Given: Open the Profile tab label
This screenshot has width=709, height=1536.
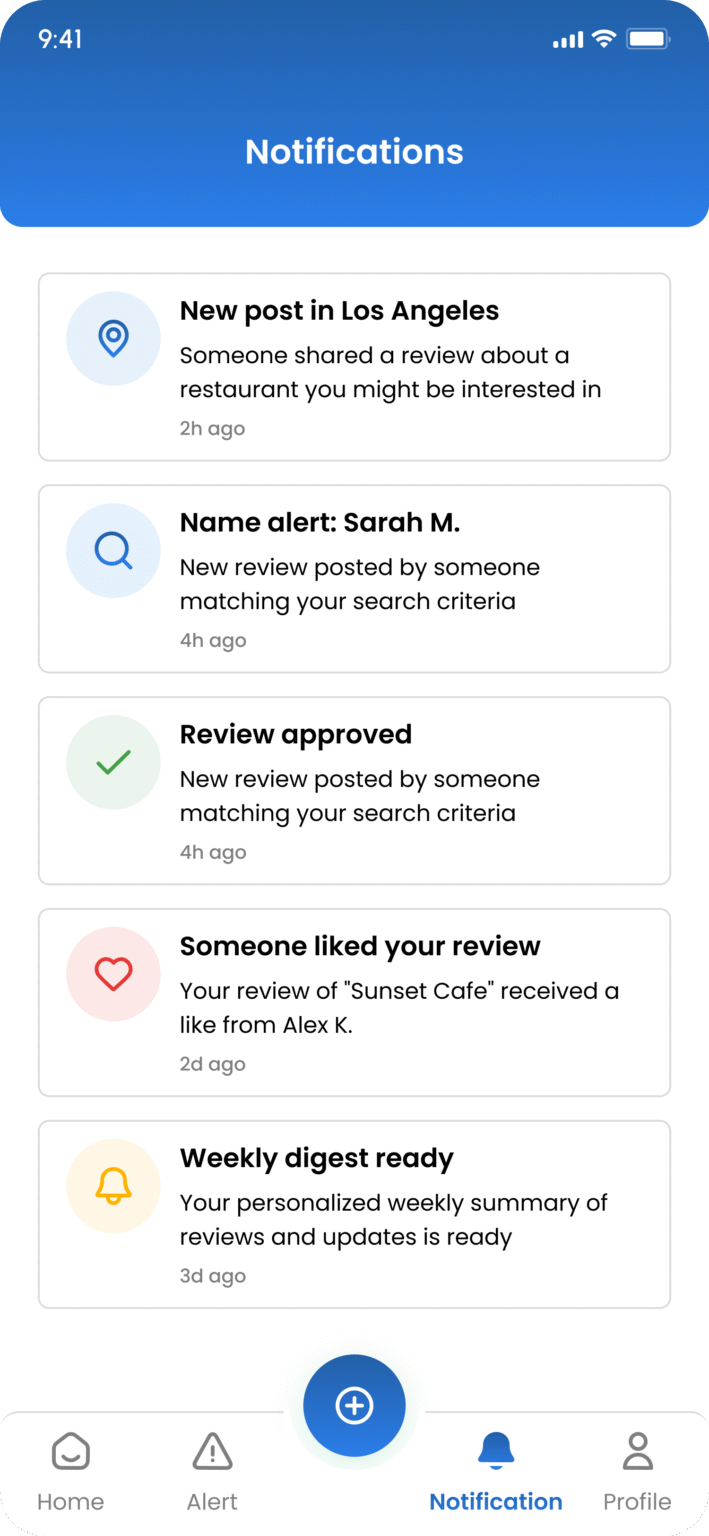Looking at the screenshot, I should pos(637,1501).
